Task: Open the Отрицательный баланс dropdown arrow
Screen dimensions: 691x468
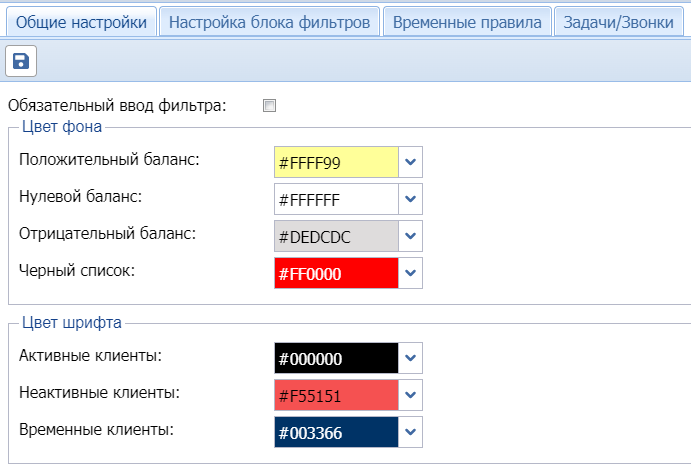Action: click(410, 236)
